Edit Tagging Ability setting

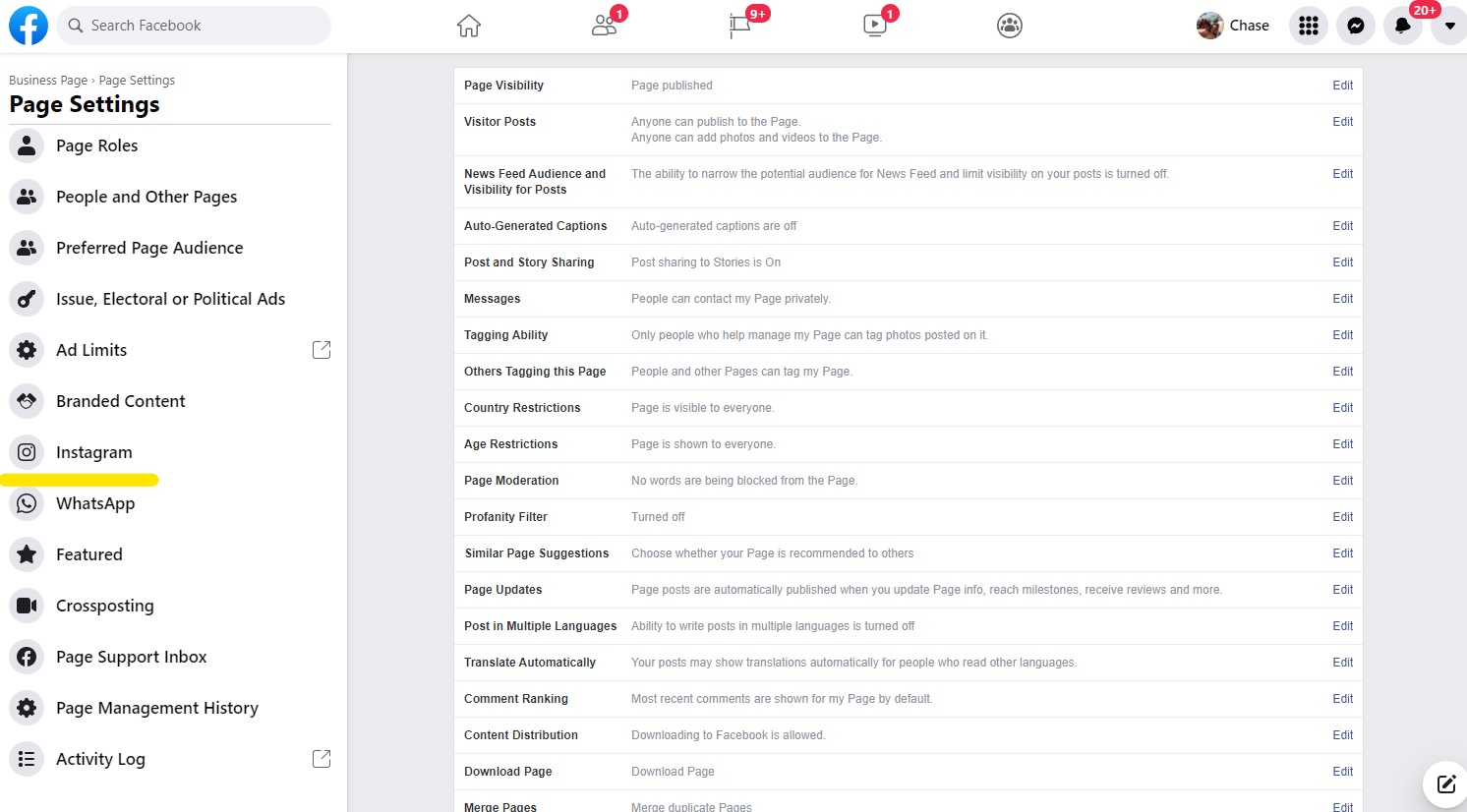[1343, 335]
